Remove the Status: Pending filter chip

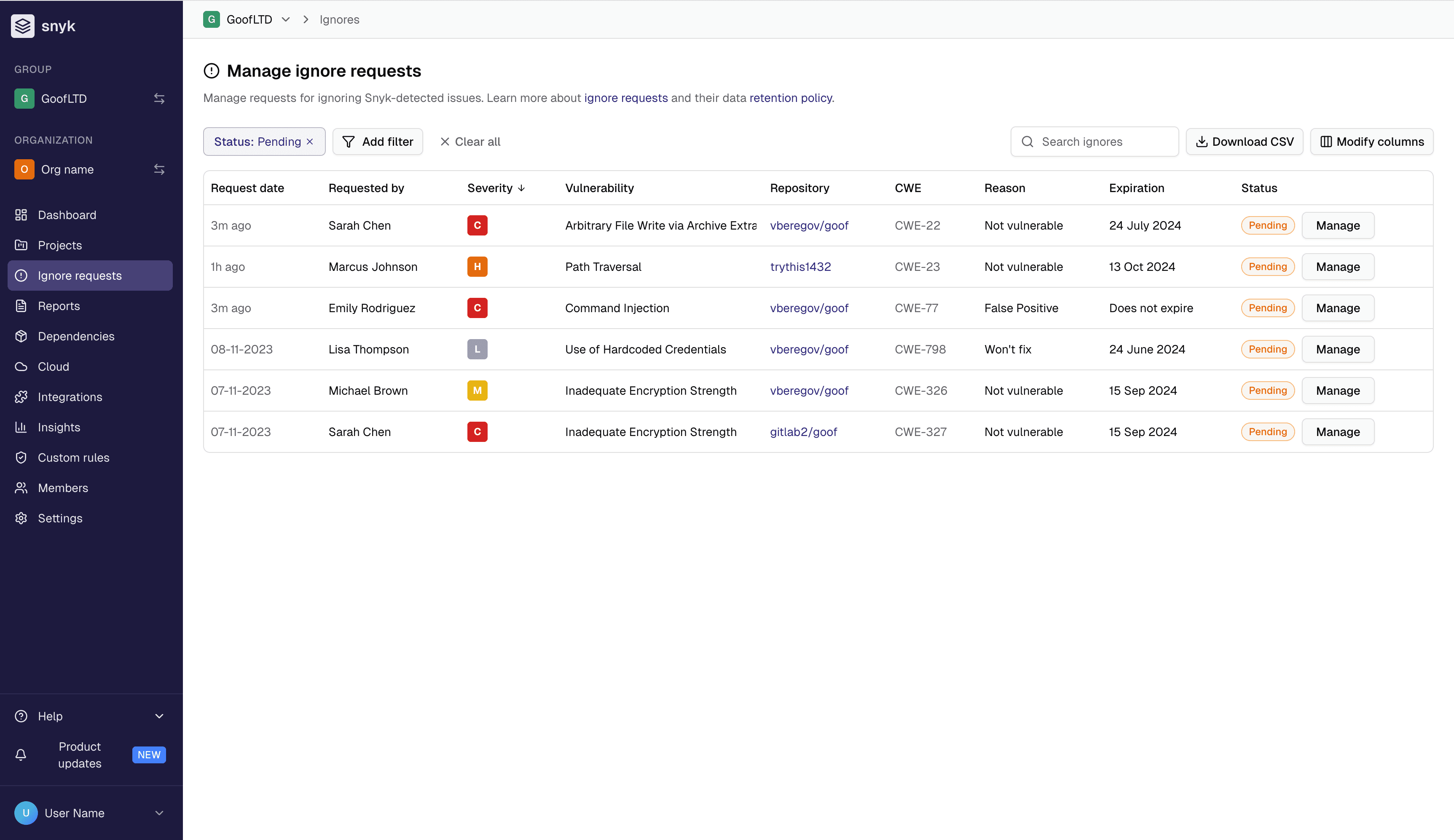click(x=310, y=142)
